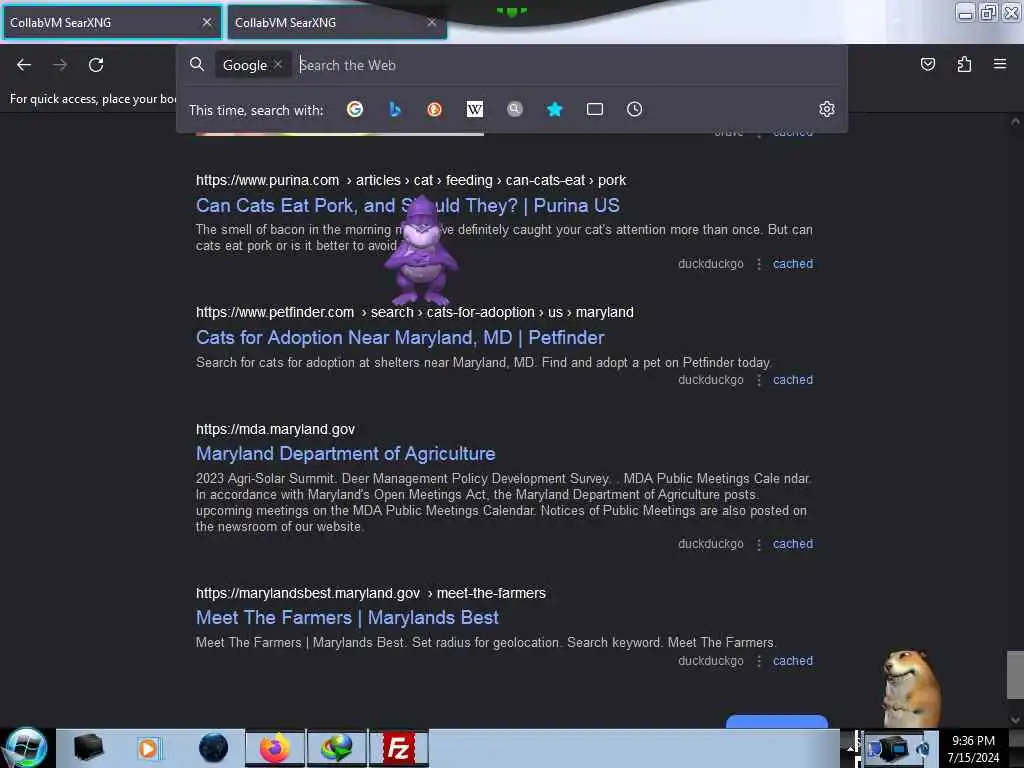Click duckduckgo engine label on Purina result
This screenshot has width=1024, height=768.
(x=711, y=264)
